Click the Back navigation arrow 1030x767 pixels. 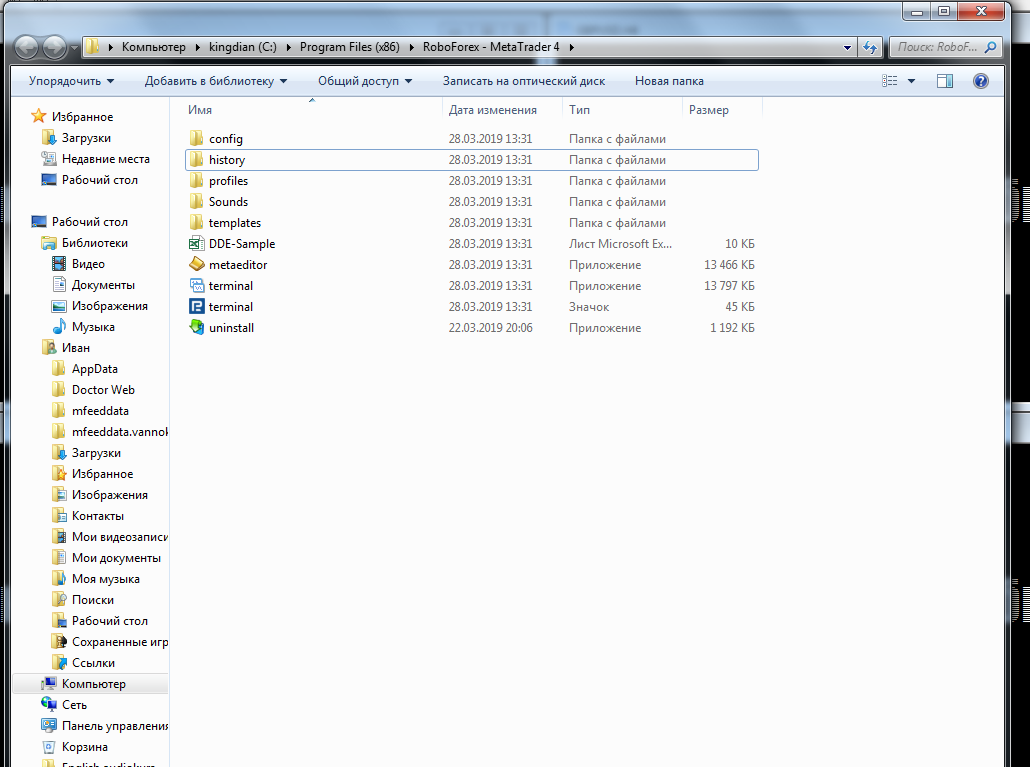click(27, 47)
